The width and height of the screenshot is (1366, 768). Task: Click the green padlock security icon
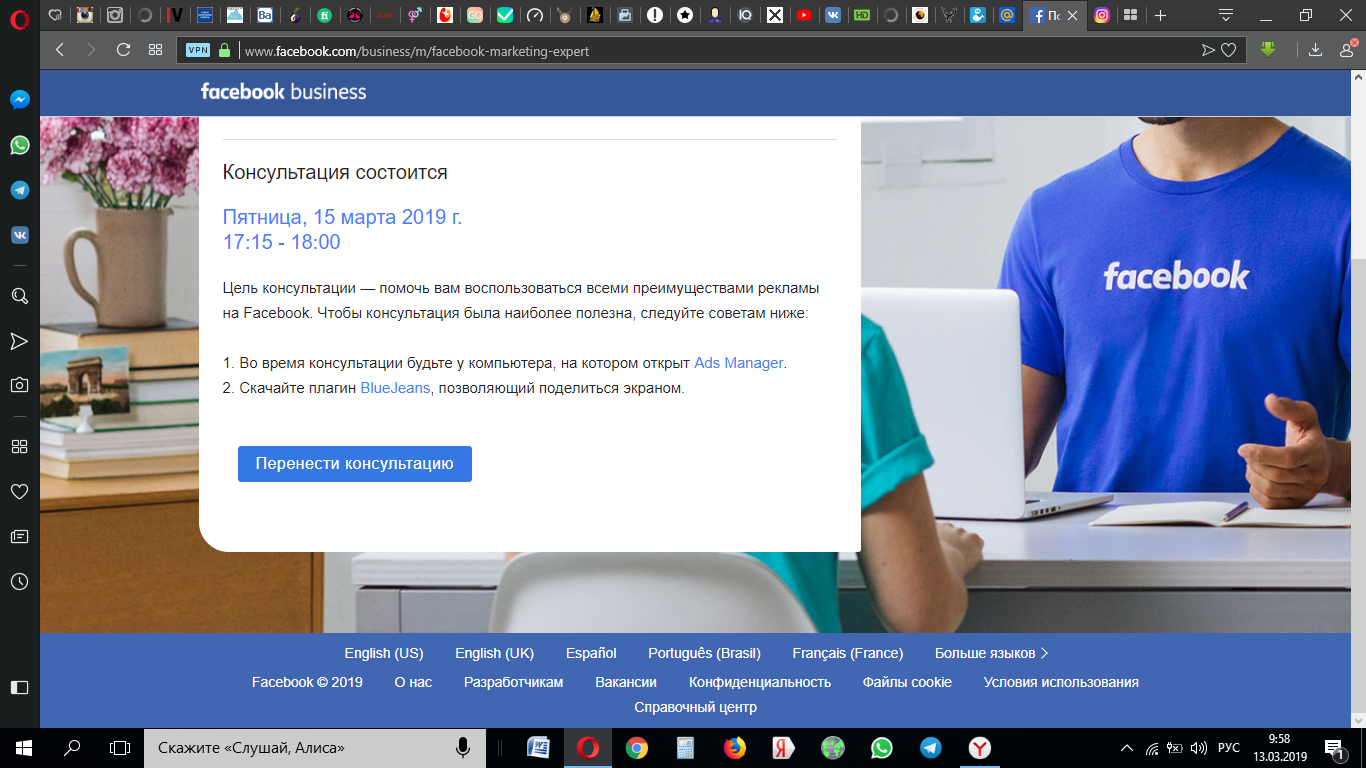(x=224, y=50)
